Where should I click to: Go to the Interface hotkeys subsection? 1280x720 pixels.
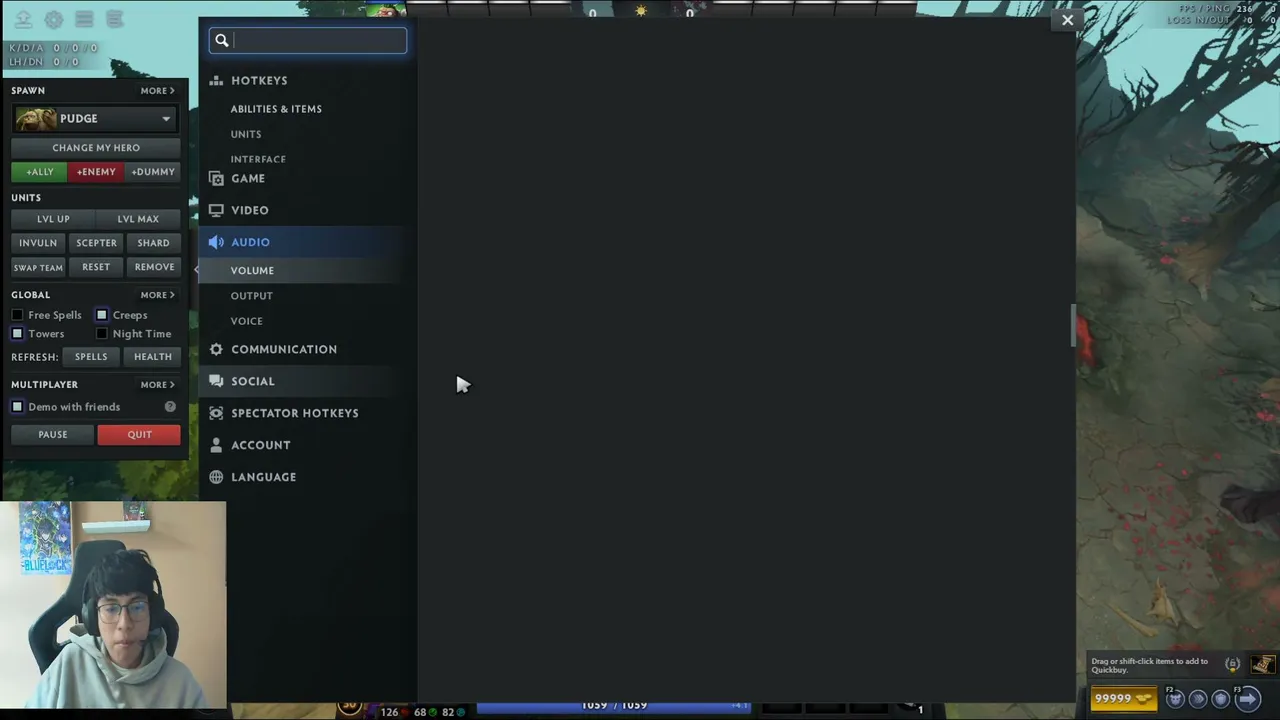tap(258, 159)
